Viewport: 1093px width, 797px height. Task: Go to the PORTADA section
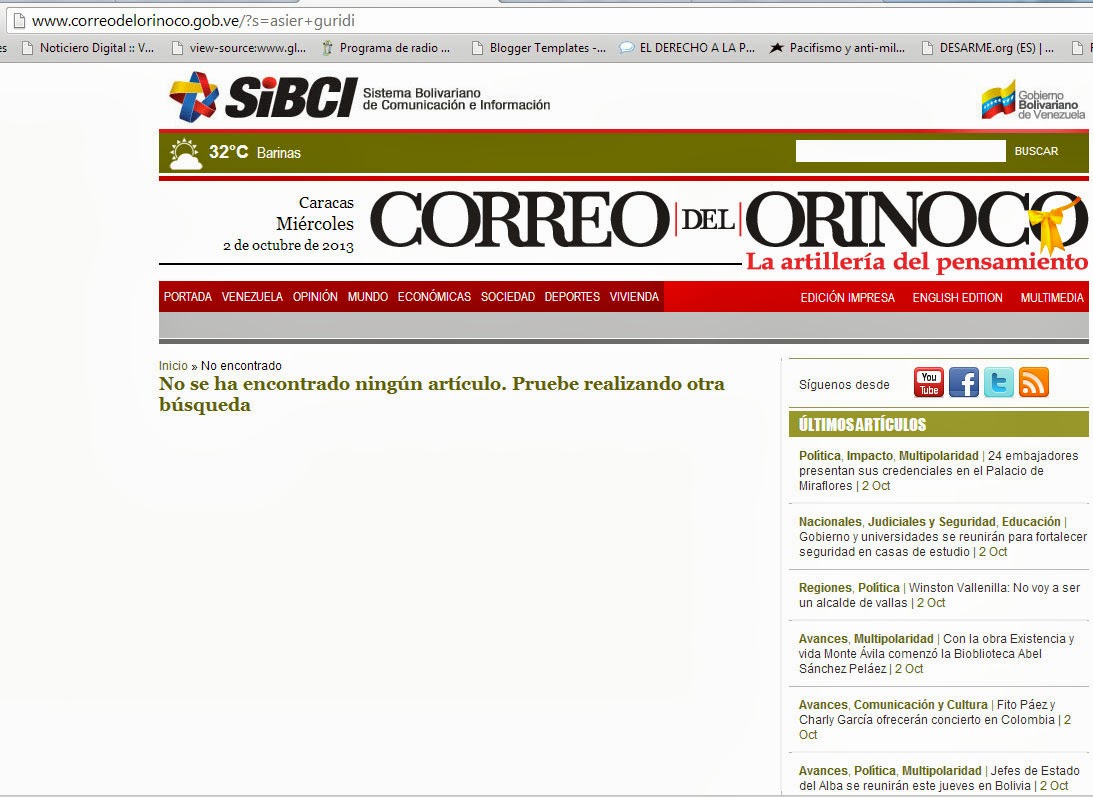[x=188, y=296]
